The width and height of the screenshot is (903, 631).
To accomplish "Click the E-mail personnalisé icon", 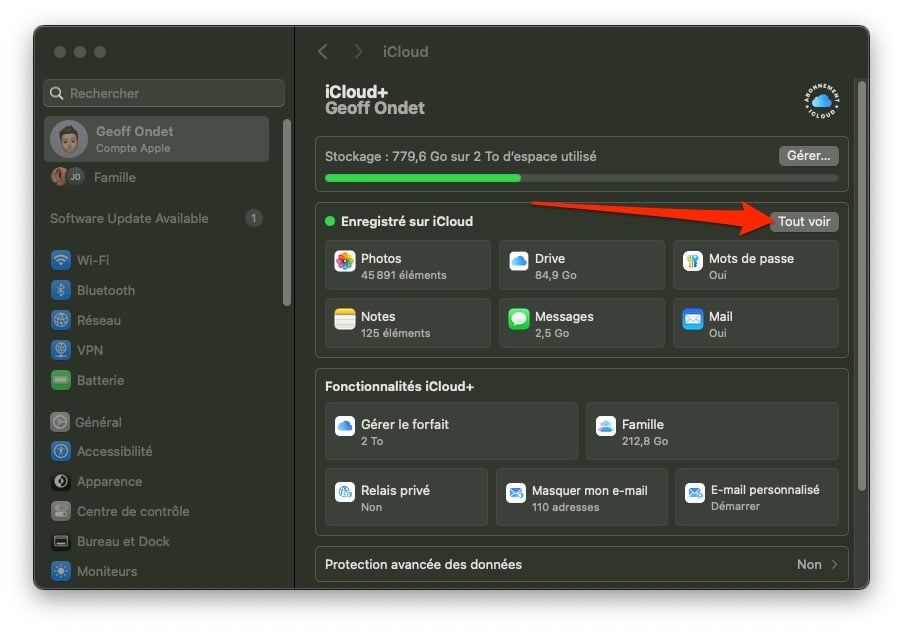I will coord(695,492).
